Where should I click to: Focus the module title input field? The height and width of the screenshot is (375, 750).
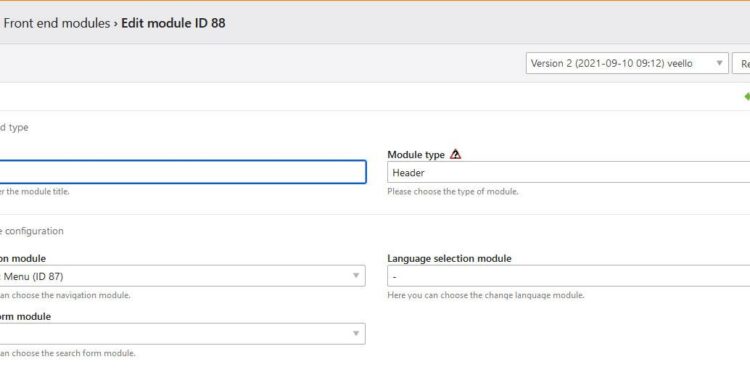click(x=183, y=172)
